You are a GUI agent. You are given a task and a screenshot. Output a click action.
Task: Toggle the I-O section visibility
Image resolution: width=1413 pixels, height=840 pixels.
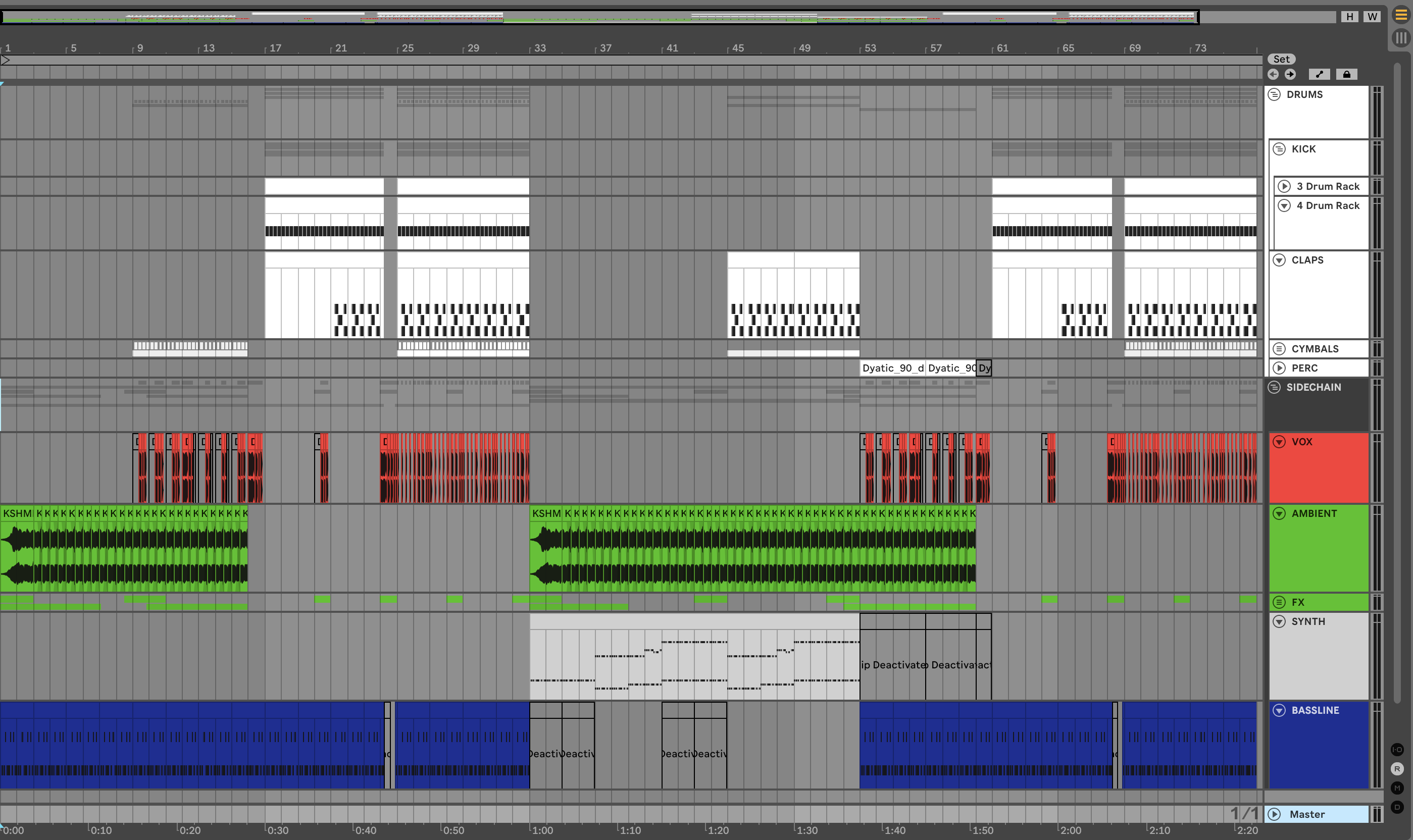click(1397, 750)
